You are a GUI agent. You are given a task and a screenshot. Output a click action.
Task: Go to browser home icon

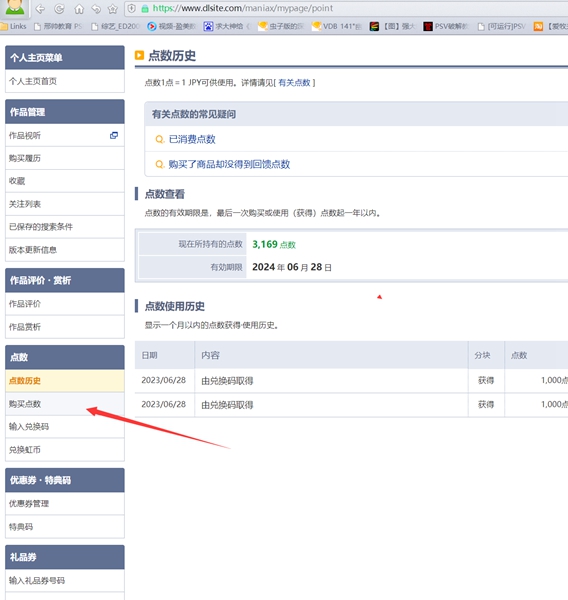pos(79,9)
